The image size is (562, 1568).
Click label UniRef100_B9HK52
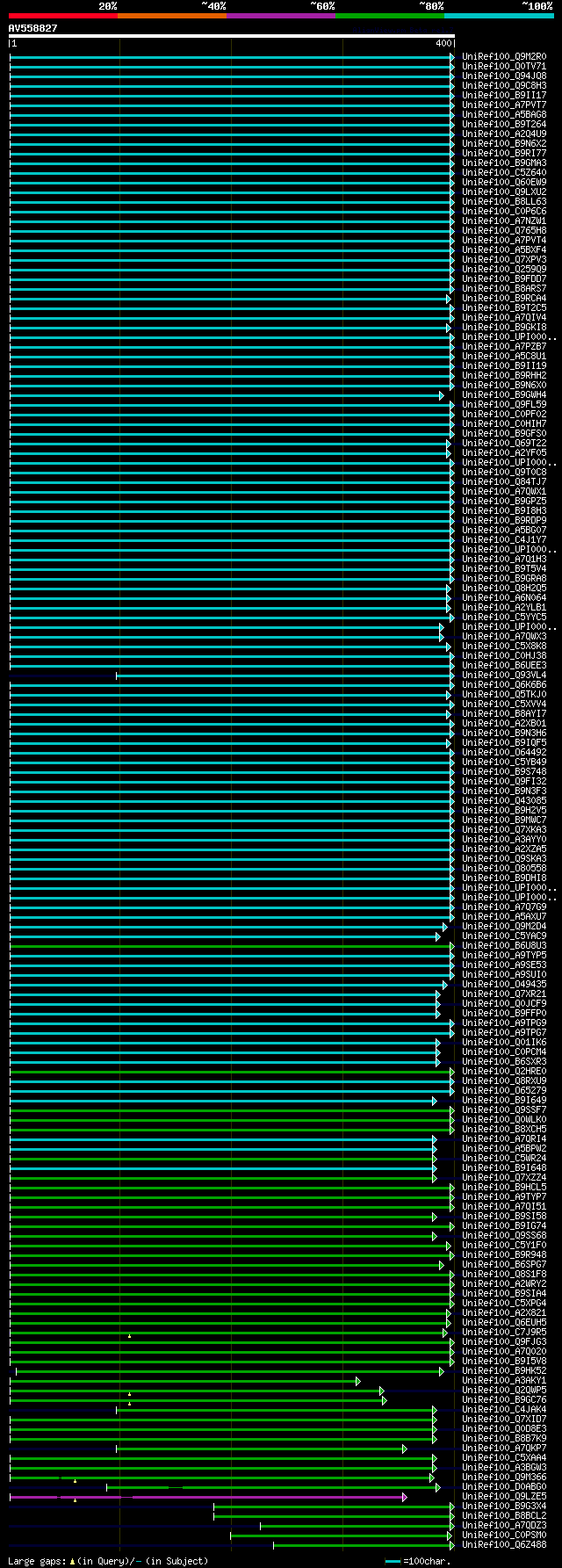tap(504, 1370)
